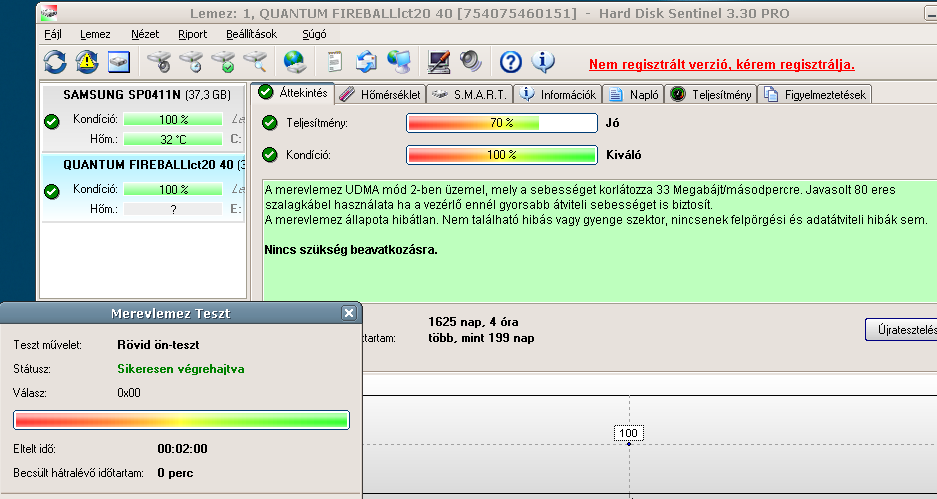Image resolution: width=937 pixels, height=499 pixels.
Task: Click the 'E:' drive letter on QUANTUM row
Action: click(x=236, y=209)
